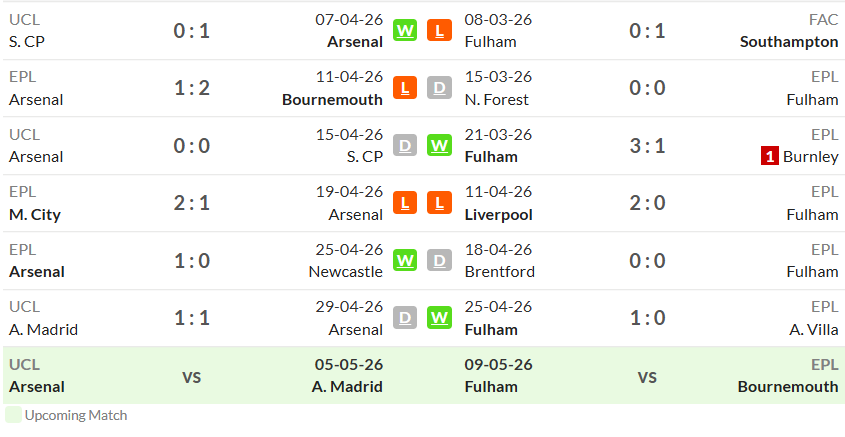The image size is (845, 437).
Task: Click the gray D badge beside N. Forest
Action: [x=439, y=88]
